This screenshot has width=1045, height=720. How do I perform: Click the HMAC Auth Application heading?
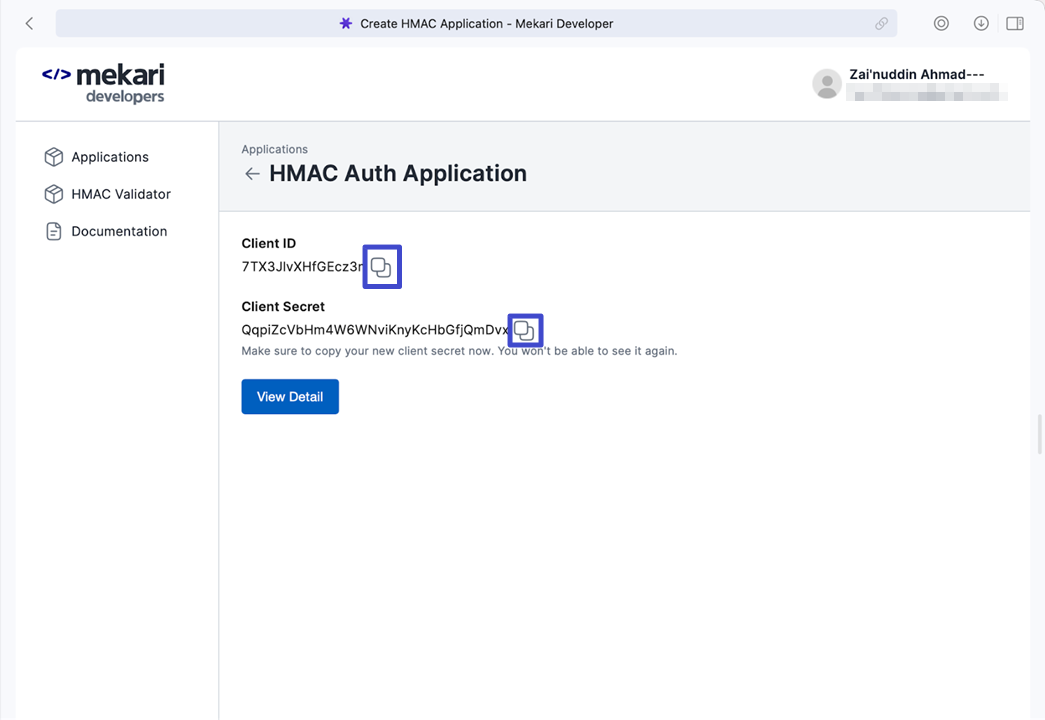[398, 173]
